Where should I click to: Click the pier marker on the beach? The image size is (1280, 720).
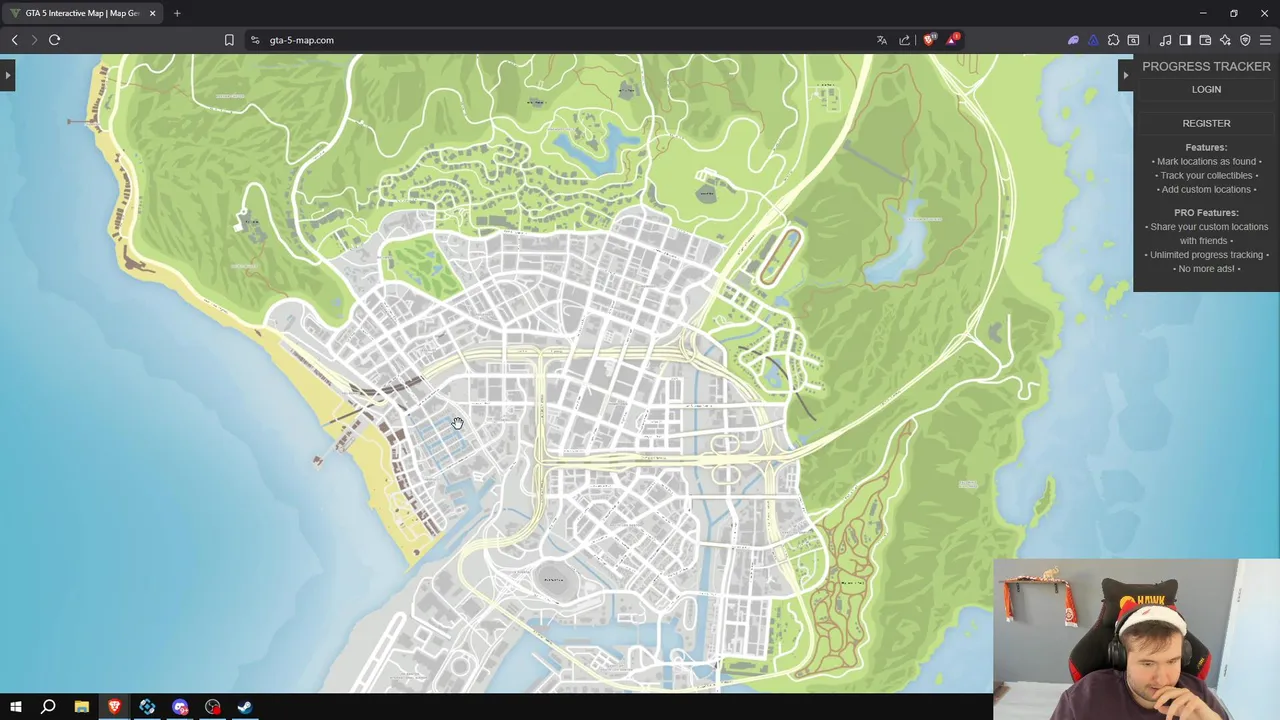pyautogui.click(x=317, y=460)
